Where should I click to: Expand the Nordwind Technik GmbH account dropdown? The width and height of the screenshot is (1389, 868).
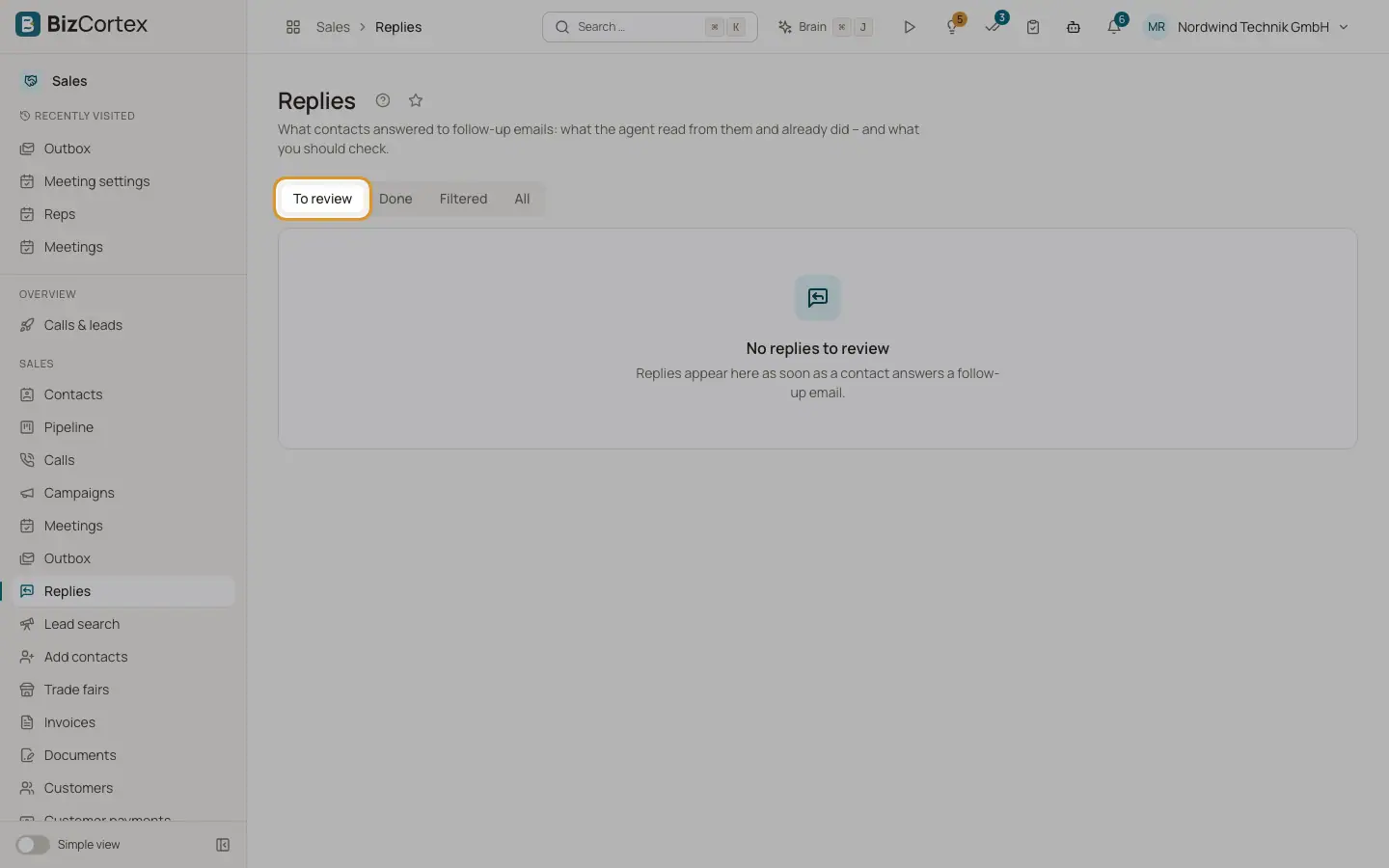1264,27
